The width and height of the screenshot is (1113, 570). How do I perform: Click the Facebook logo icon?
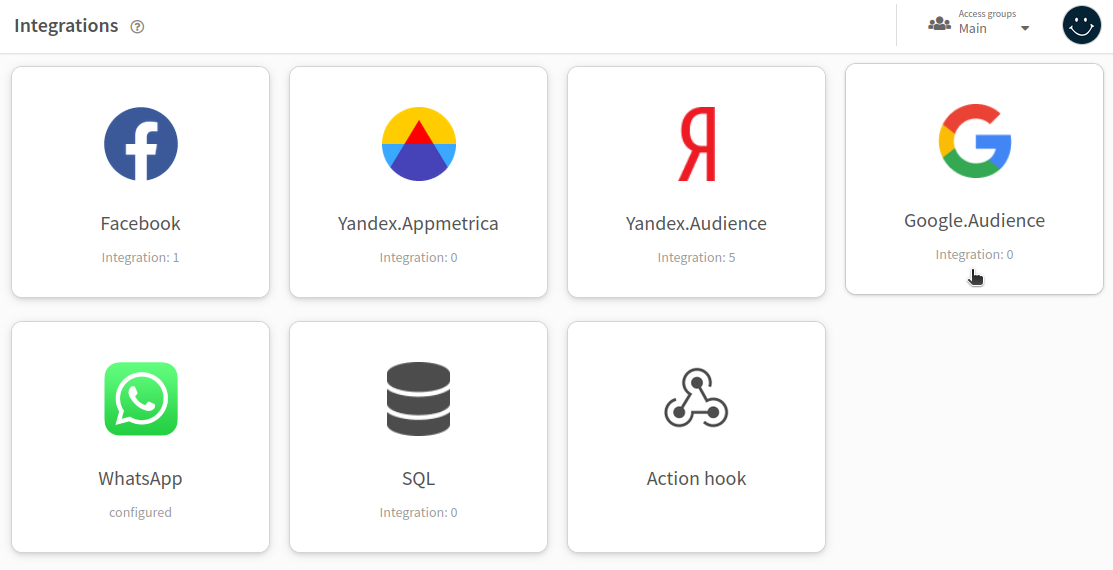(x=141, y=144)
